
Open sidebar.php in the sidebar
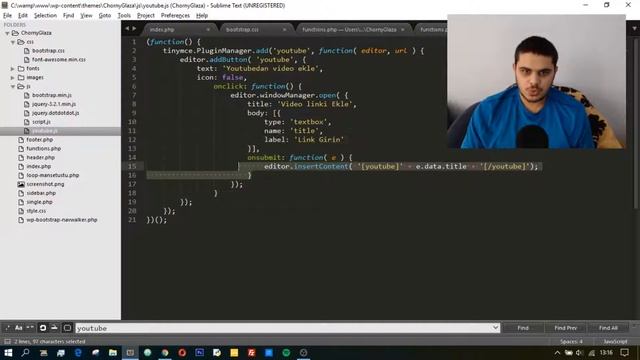[x=41, y=193]
